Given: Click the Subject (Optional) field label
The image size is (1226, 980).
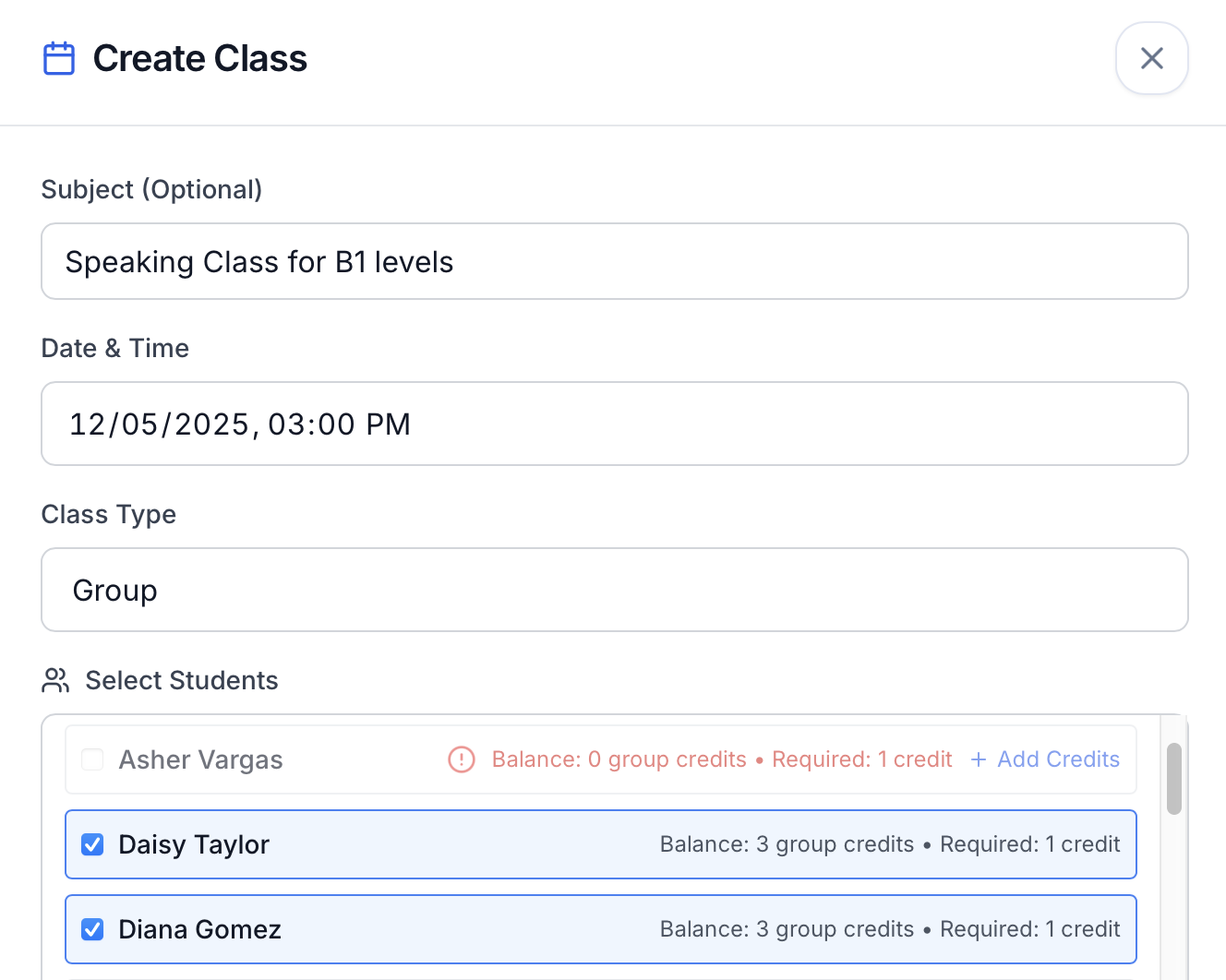Looking at the screenshot, I should click(x=151, y=189).
